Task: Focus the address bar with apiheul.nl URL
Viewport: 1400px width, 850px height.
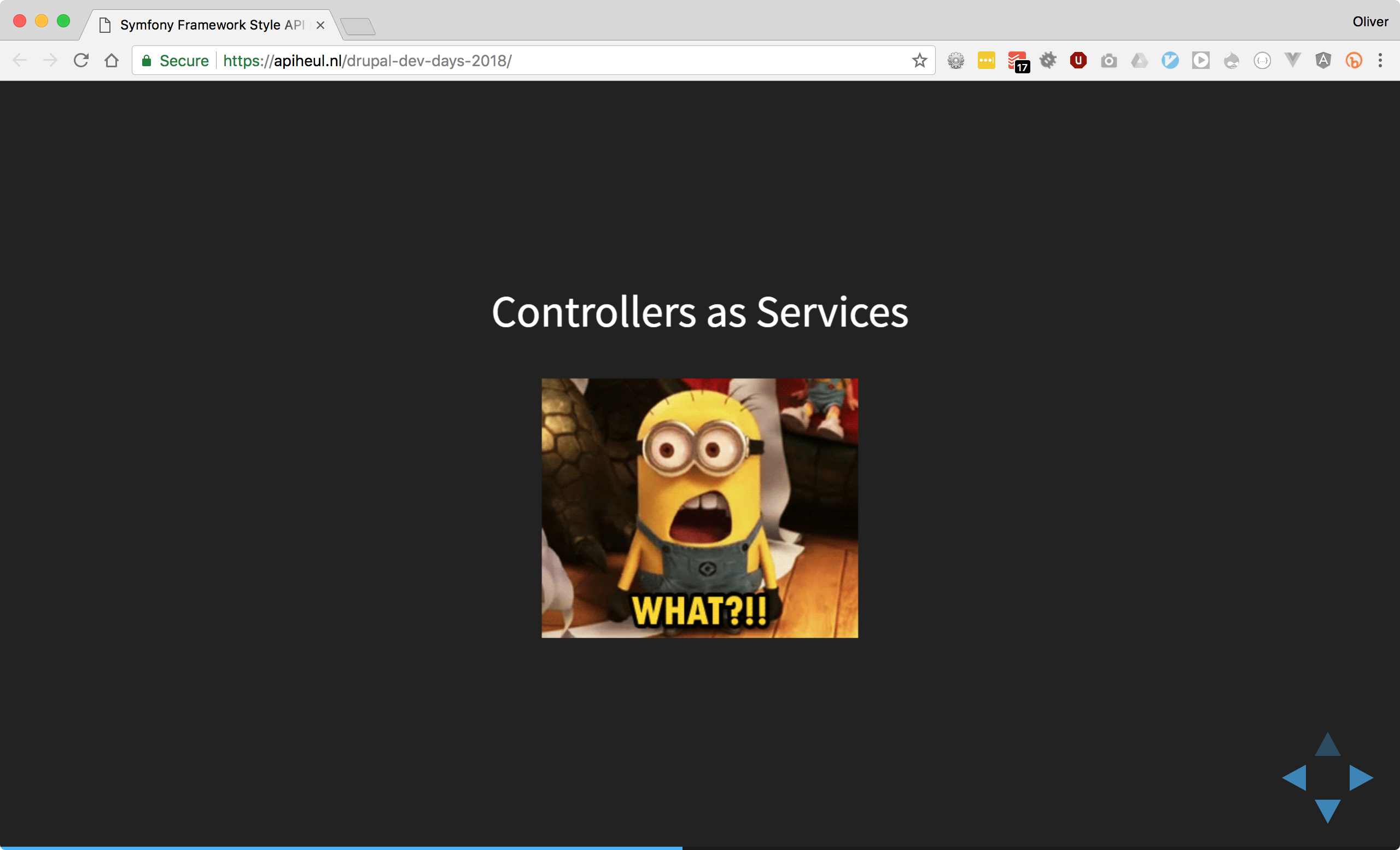Action: coord(534,61)
